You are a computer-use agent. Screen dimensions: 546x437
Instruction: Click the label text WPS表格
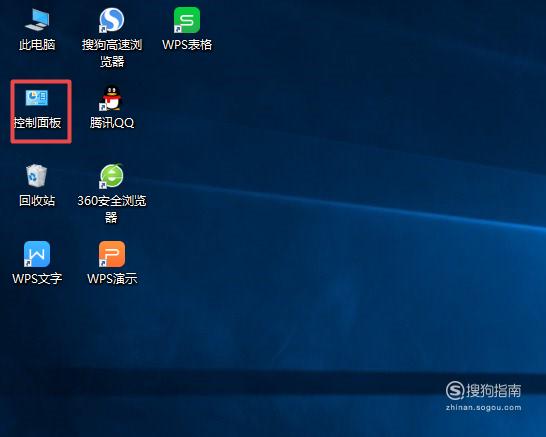187,45
